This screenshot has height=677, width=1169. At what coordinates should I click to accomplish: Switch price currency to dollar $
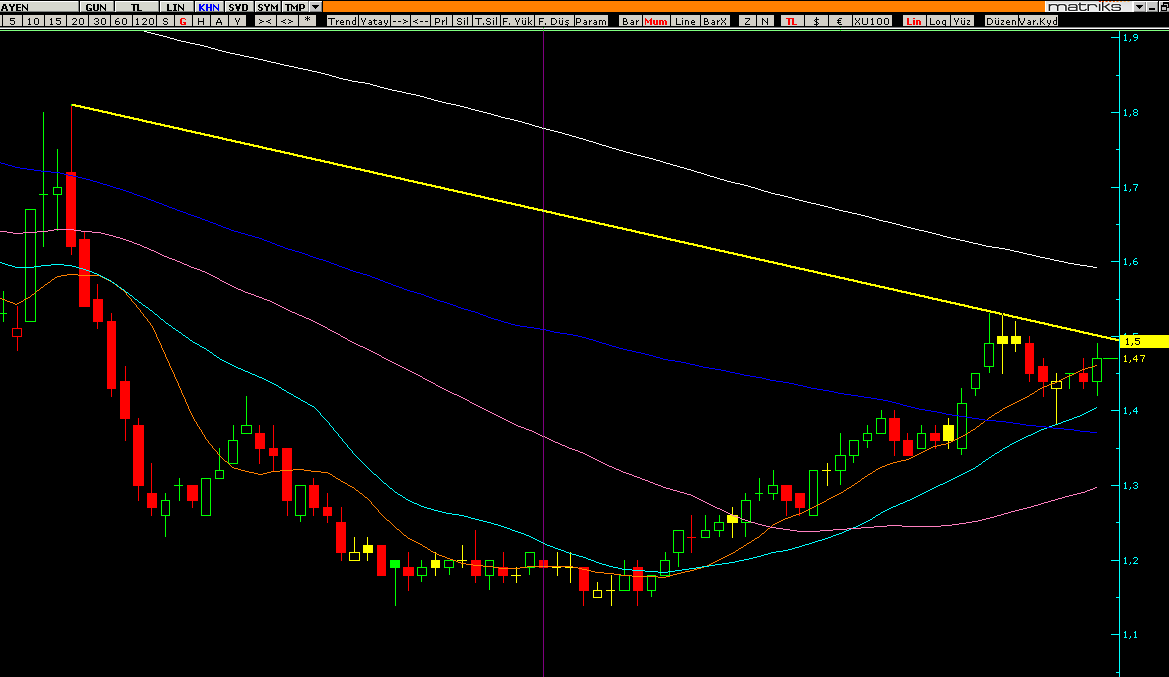pos(816,21)
